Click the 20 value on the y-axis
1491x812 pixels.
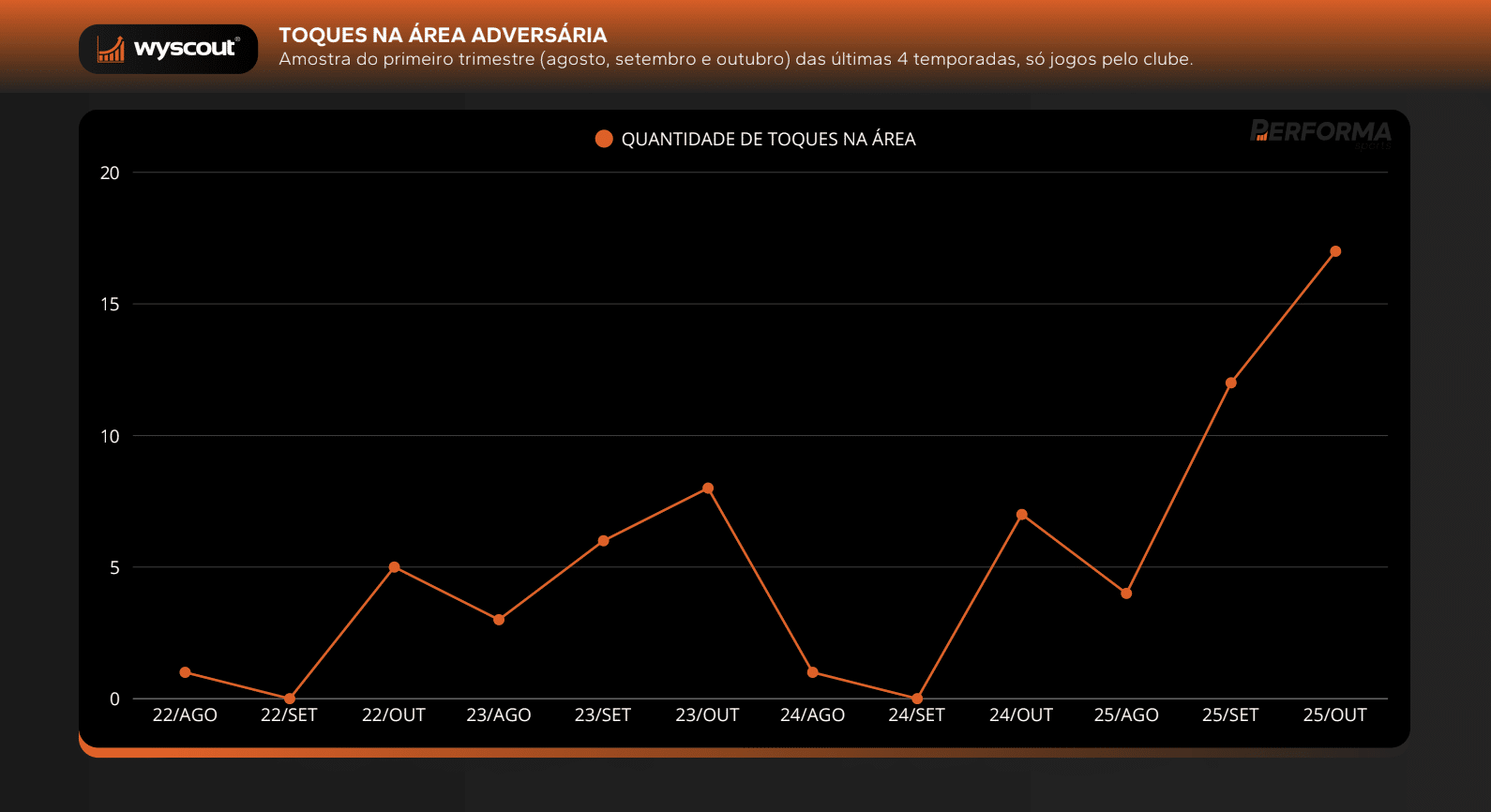tap(110, 173)
